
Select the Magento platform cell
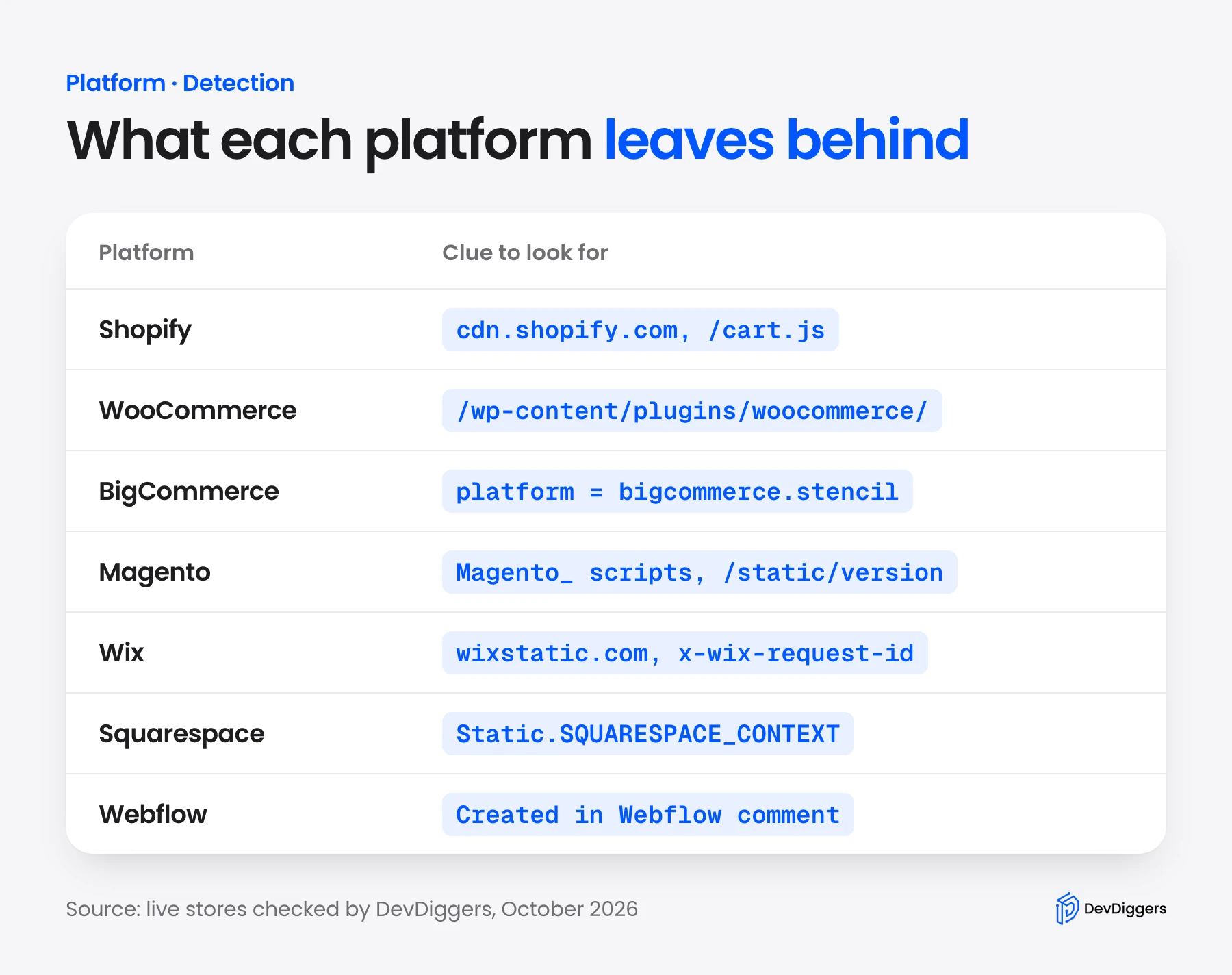[155, 572]
